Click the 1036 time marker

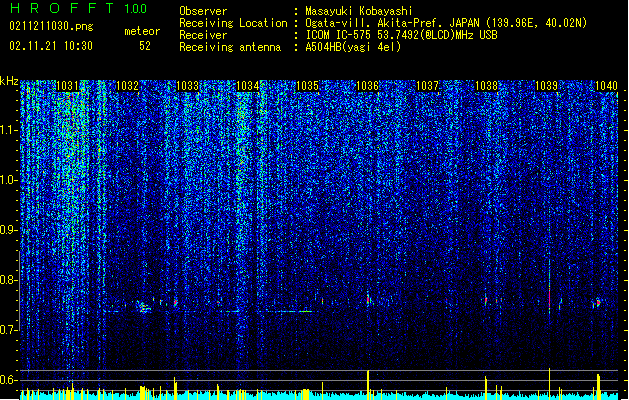pyautogui.click(x=367, y=86)
